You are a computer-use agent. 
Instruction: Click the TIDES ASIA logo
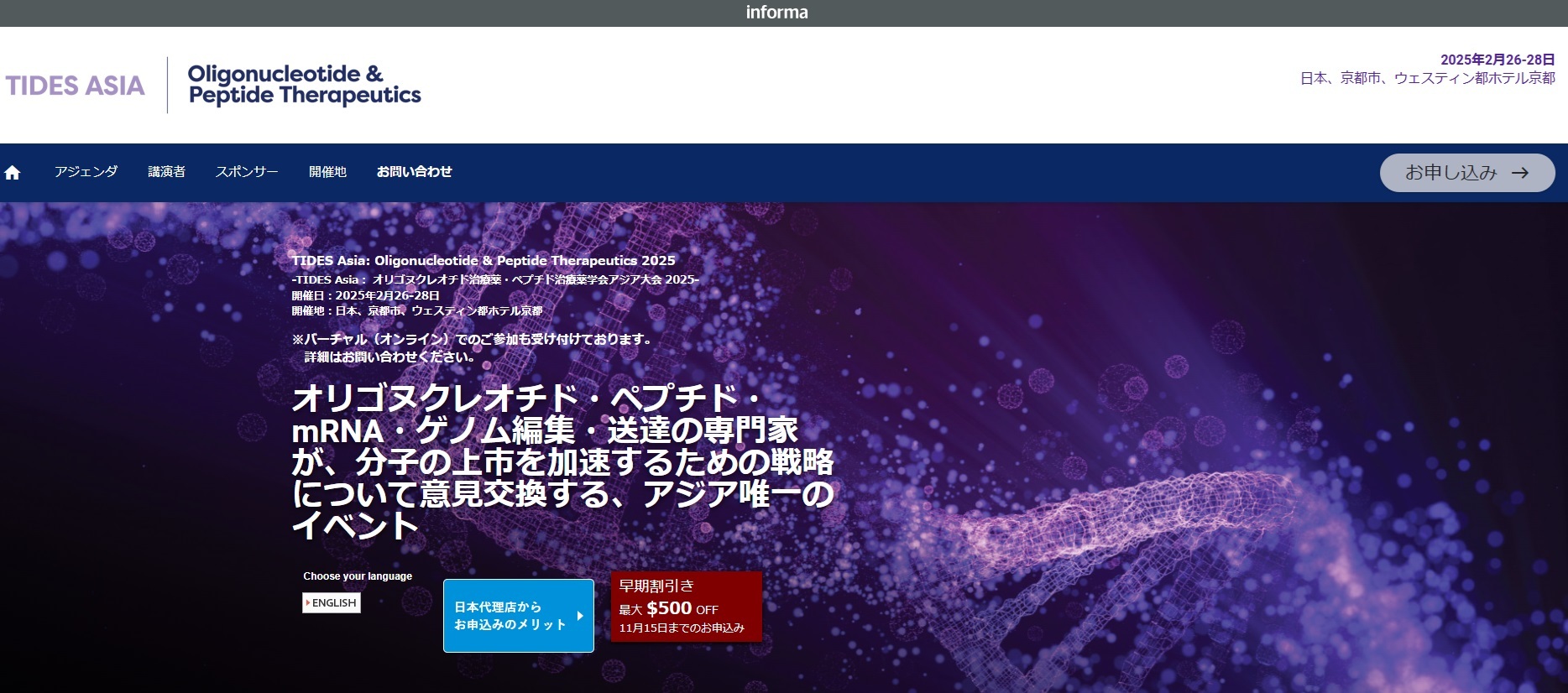point(76,86)
